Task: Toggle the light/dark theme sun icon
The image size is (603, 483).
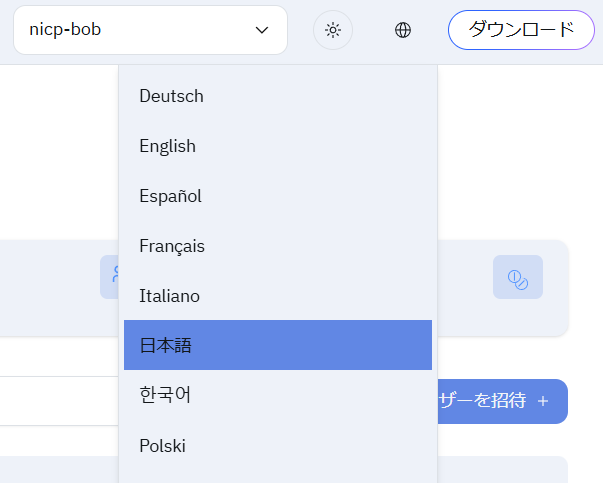Action: tap(333, 30)
